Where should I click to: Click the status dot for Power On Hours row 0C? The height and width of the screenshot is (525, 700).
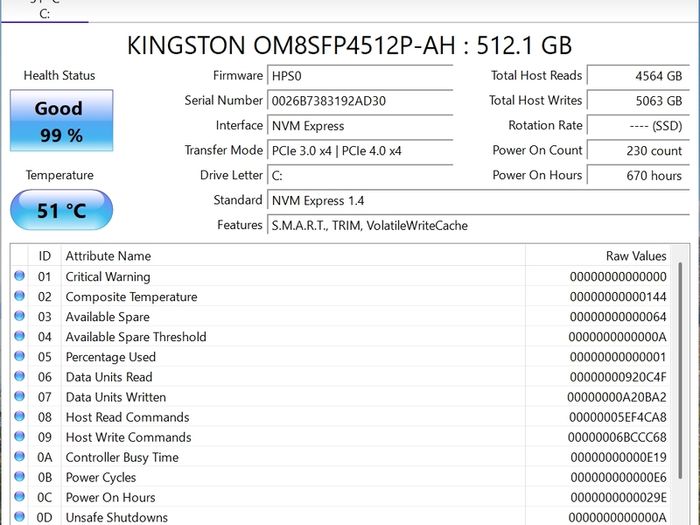pyautogui.click(x=19, y=496)
